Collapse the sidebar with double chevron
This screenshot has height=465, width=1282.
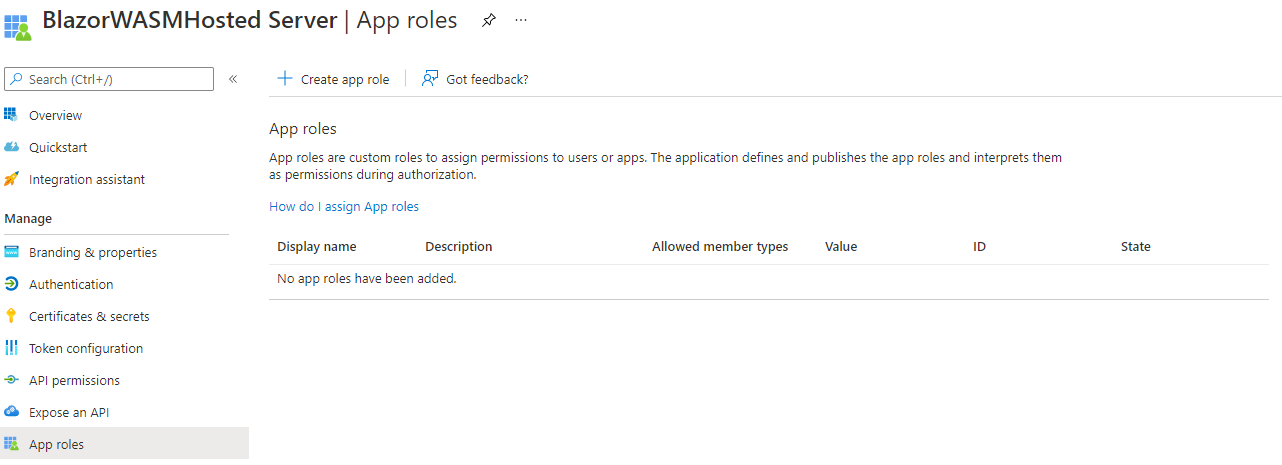[233, 79]
